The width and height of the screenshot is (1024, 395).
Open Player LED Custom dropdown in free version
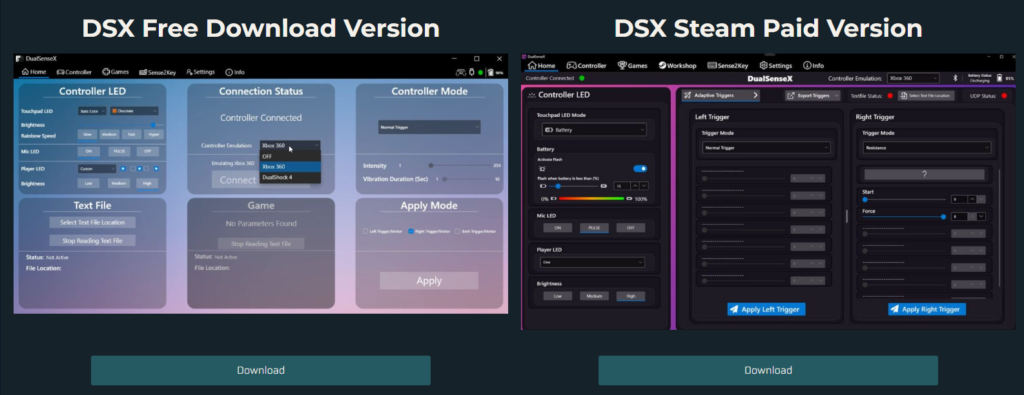(97, 168)
